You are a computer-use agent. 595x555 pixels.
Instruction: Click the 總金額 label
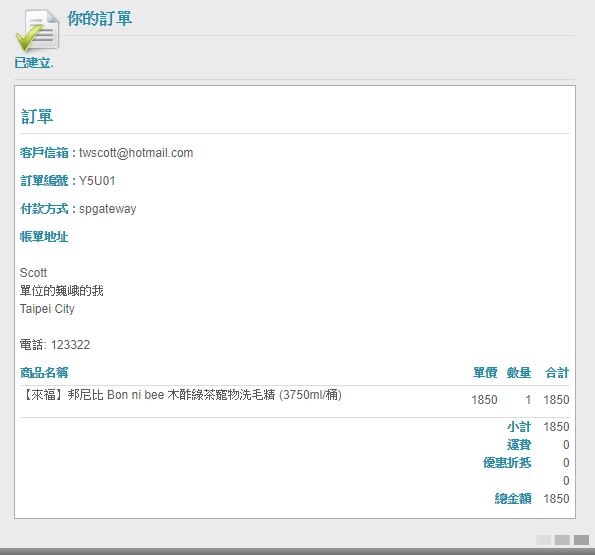[x=513, y=499]
